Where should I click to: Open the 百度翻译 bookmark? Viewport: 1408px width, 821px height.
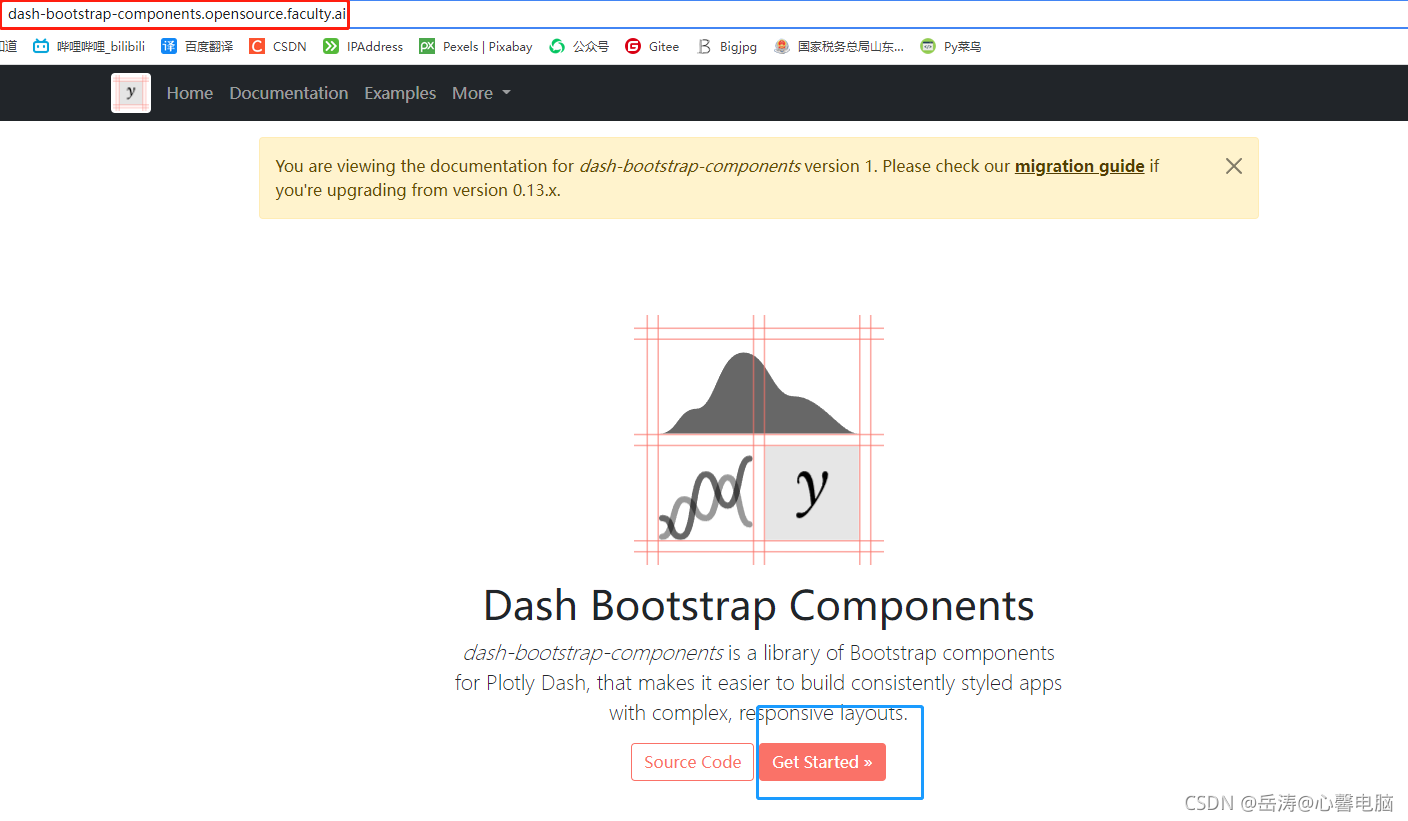(196, 46)
